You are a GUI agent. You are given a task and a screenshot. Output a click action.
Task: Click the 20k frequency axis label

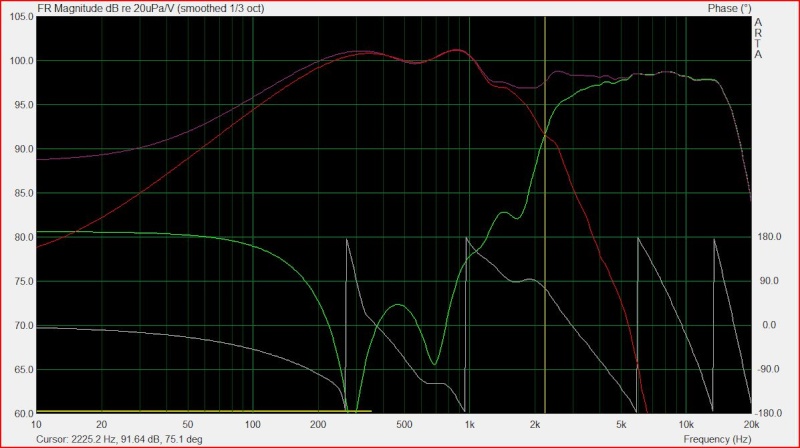(x=751, y=425)
